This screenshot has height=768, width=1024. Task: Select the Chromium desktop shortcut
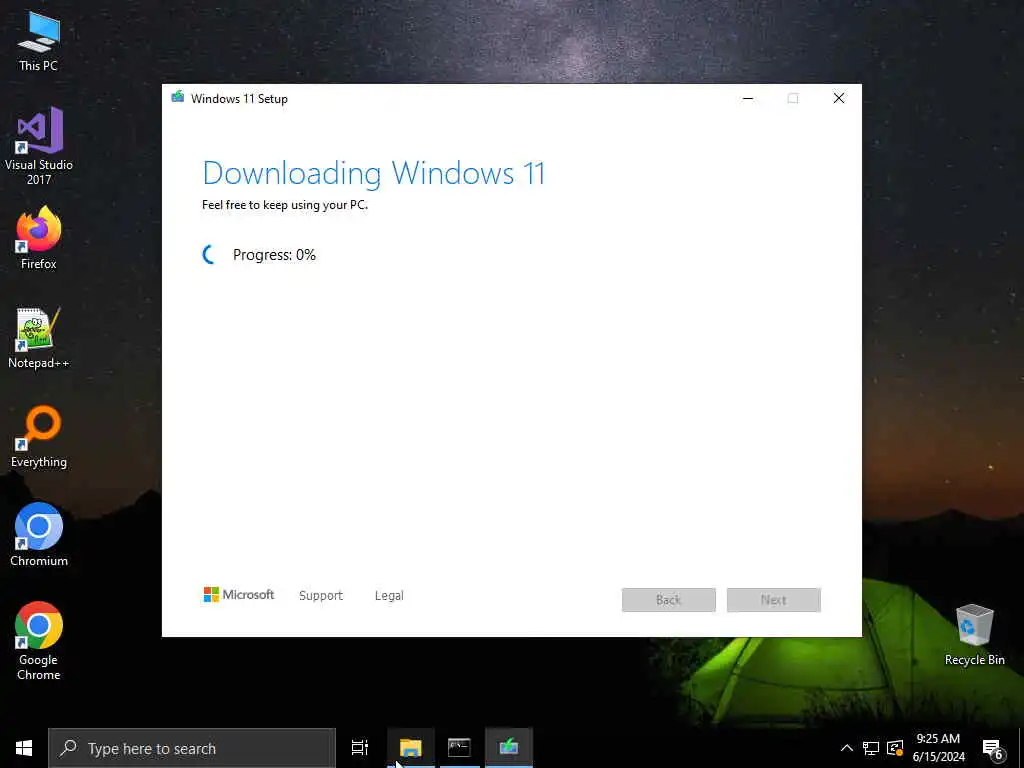[39, 535]
